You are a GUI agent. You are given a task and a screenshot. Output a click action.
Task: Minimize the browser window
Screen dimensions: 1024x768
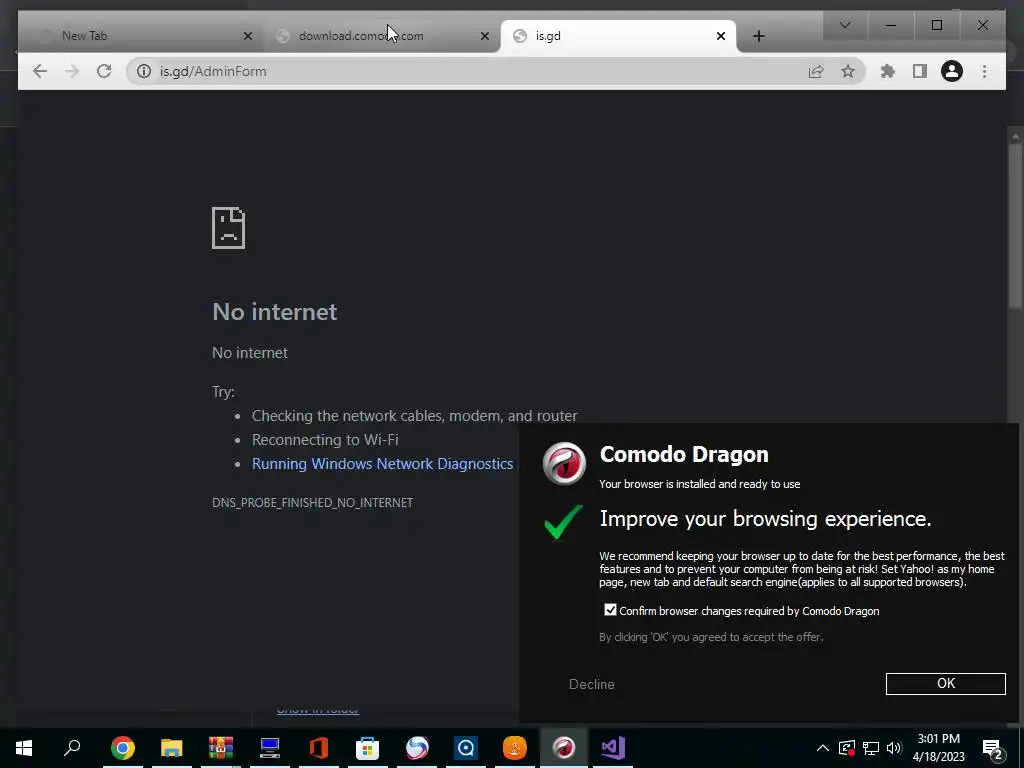point(890,25)
